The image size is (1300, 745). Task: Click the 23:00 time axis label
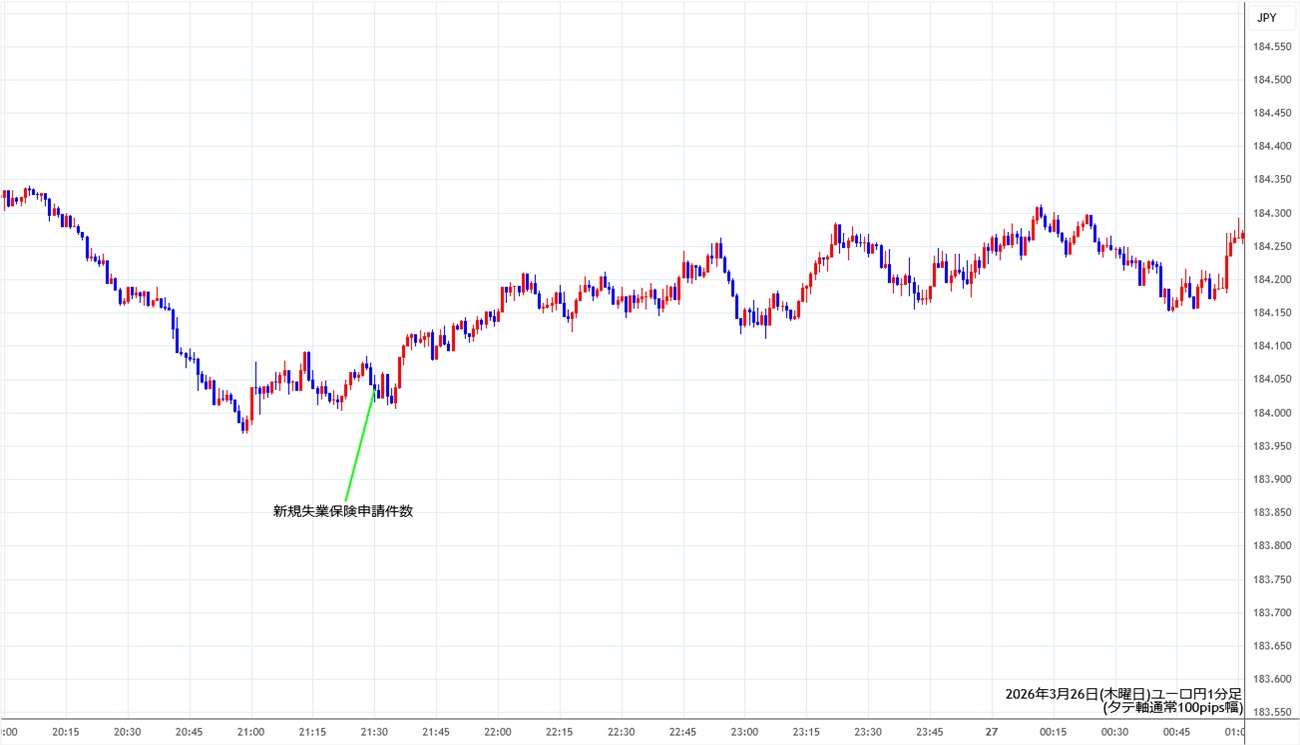pyautogui.click(x=744, y=732)
